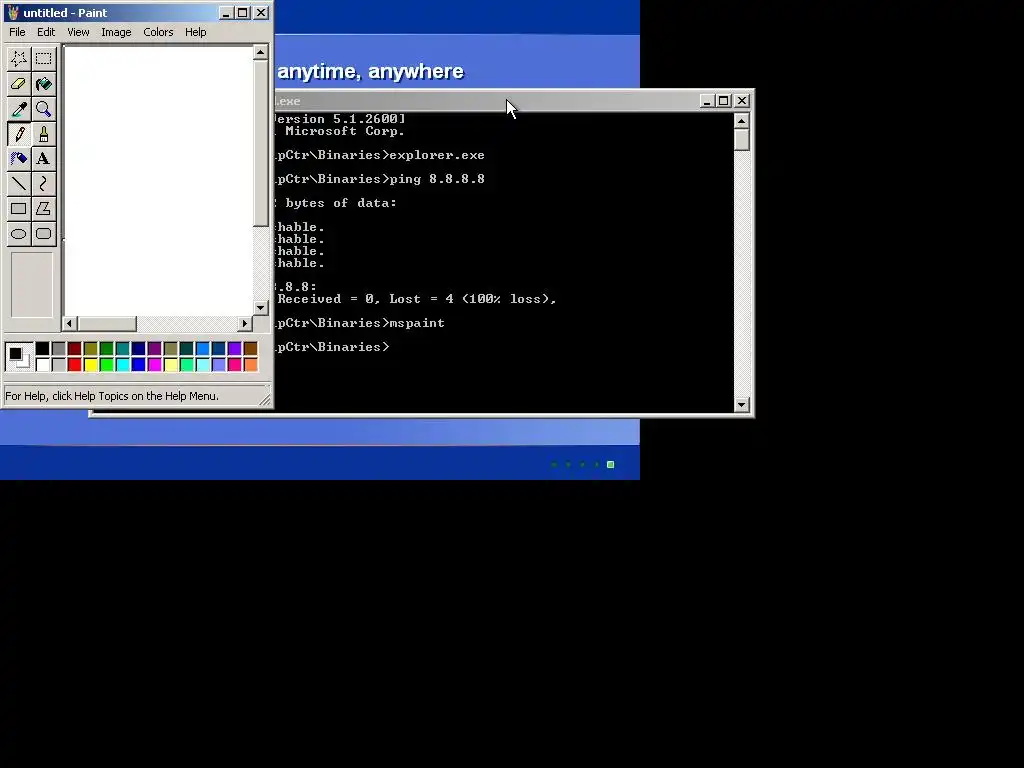Open the Edit menu in Paint
This screenshot has width=1024, height=768.
[x=46, y=32]
